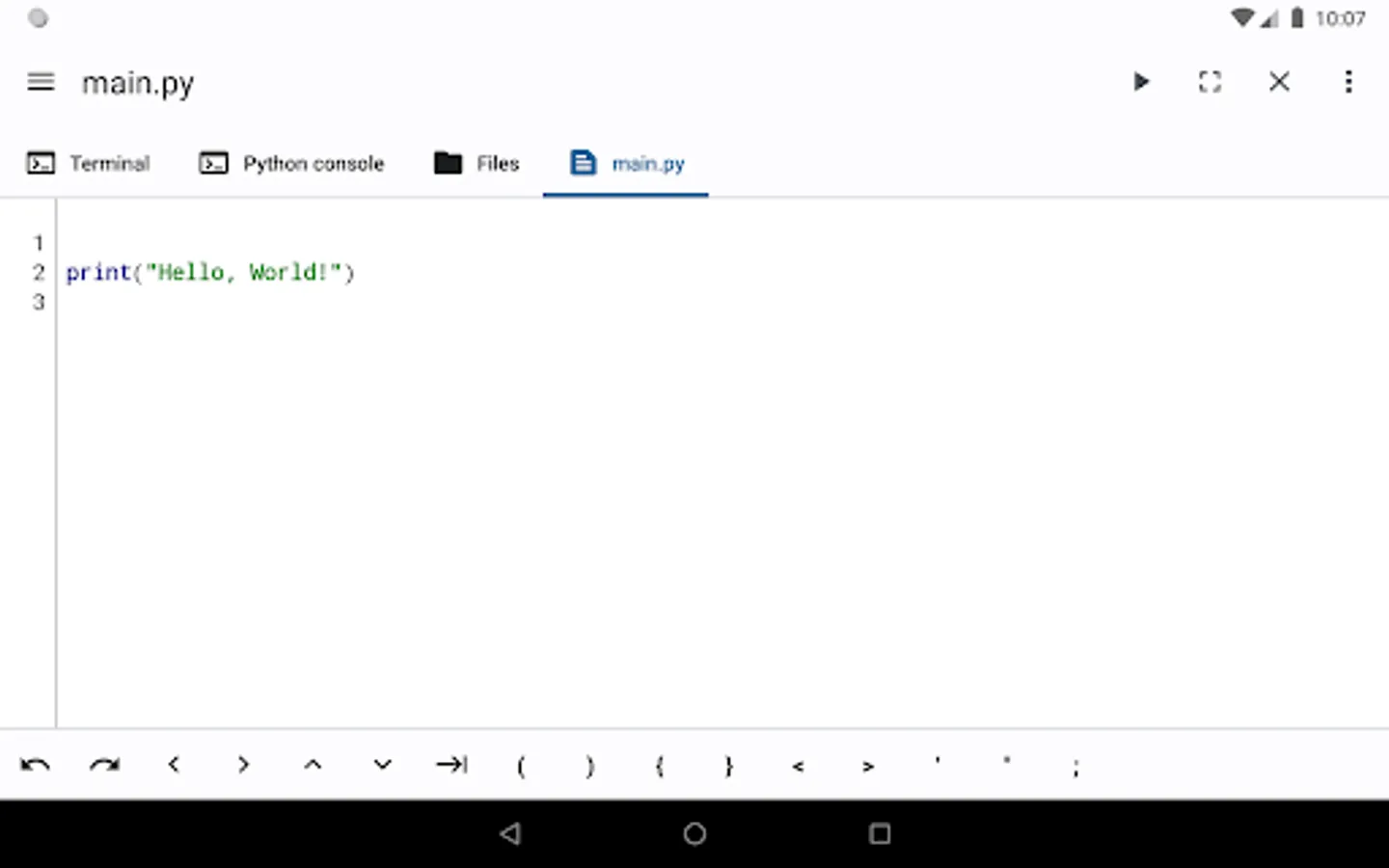Insert a closing parenthesis
The height and width of the screenshot is (868, 1389).
coord(590,767)
